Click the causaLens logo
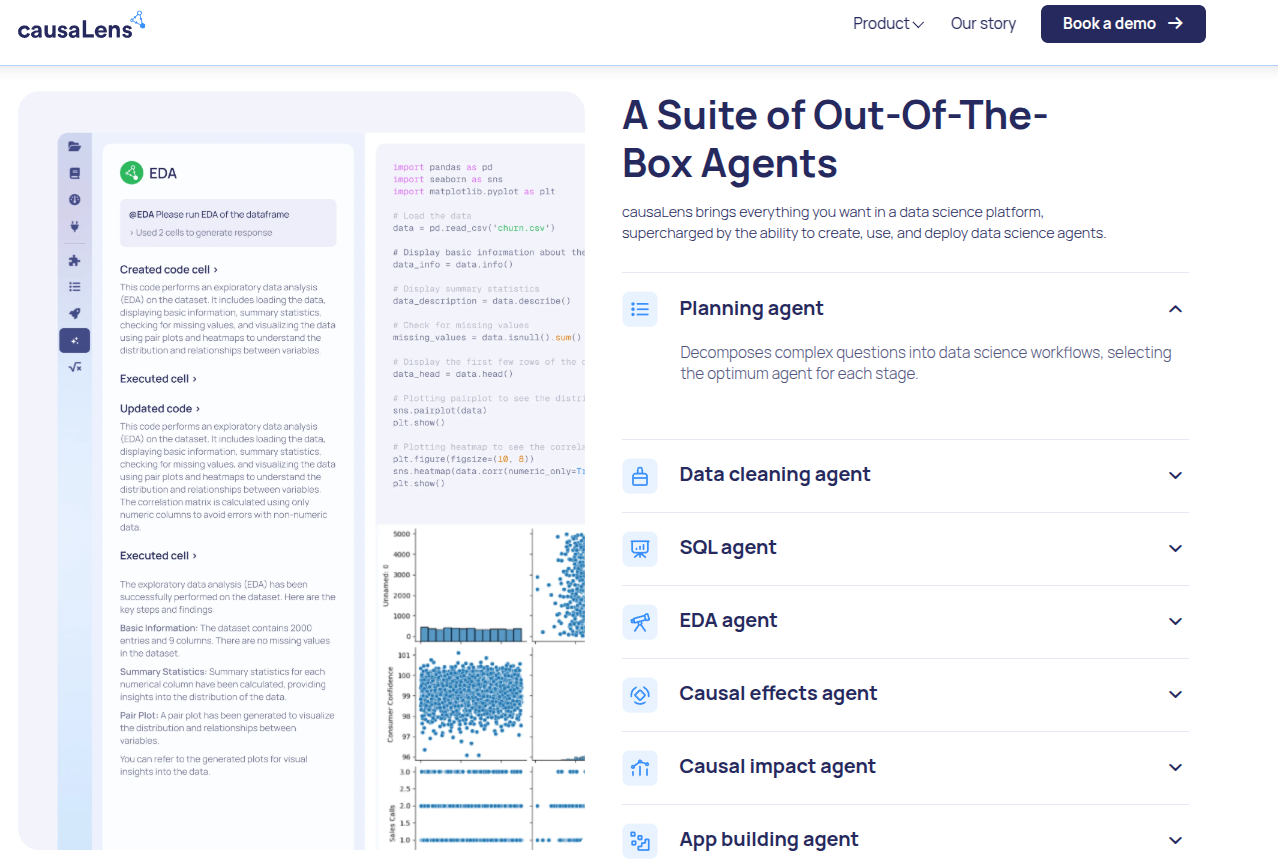This screenshot has height=866, width=1278. tap(82, 24)
